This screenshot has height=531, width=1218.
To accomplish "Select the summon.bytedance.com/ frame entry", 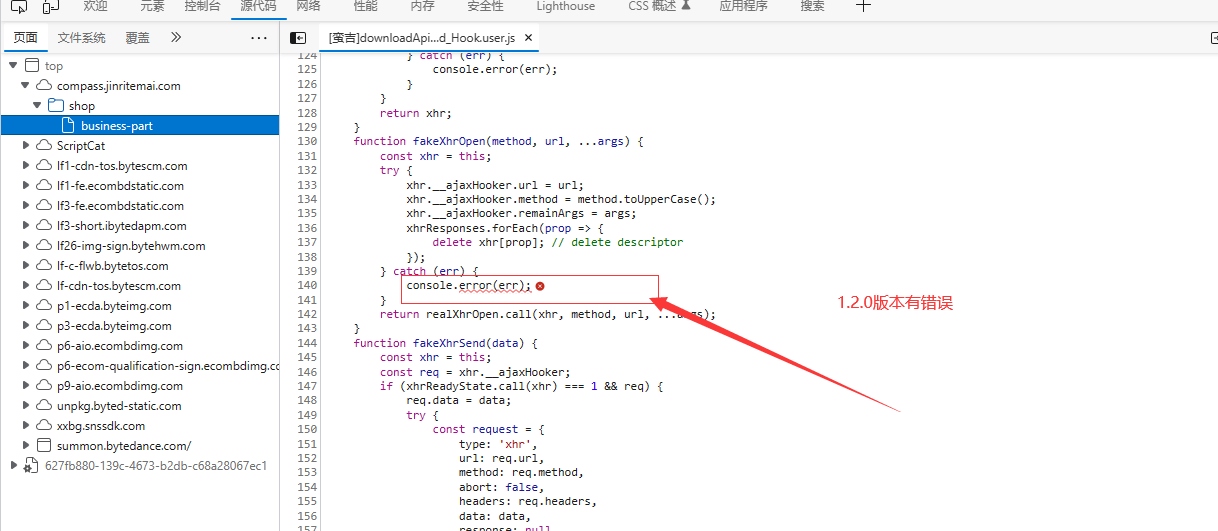I will tap(123, 446).
